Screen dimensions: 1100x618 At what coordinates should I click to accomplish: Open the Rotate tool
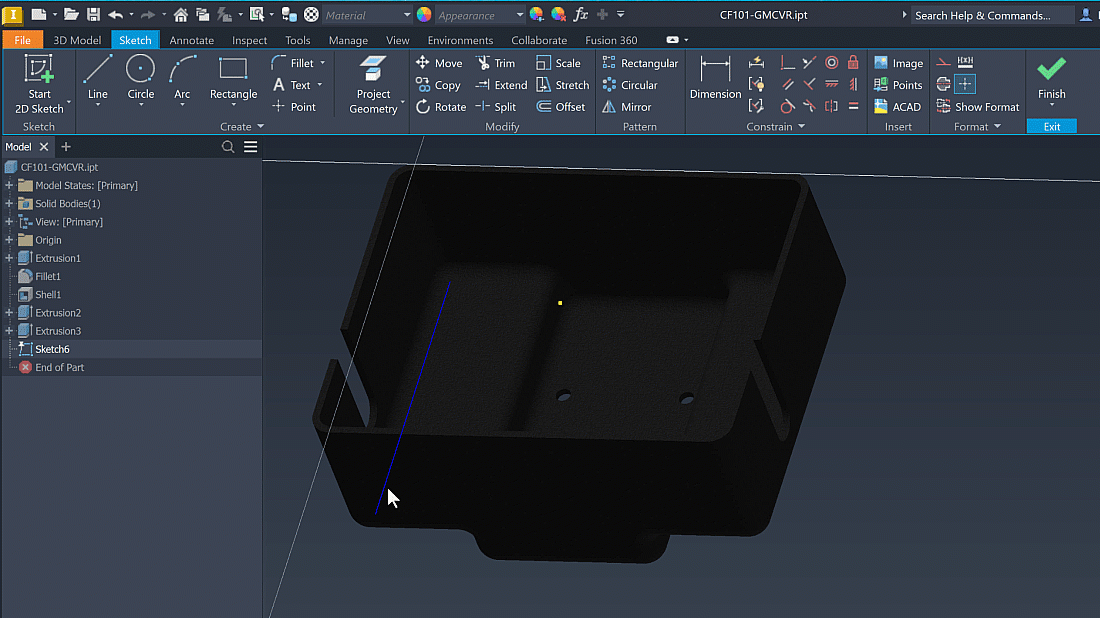pos(441,107)
